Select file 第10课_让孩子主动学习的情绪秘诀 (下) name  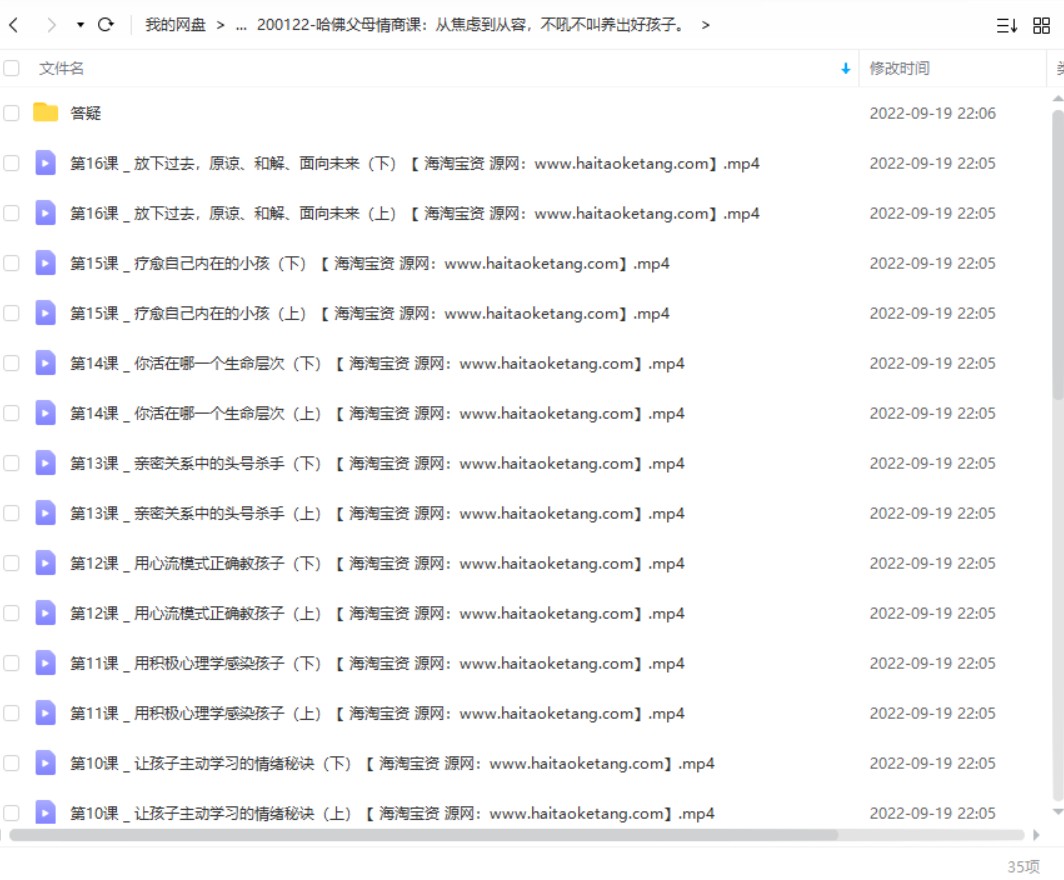coord(392,764)
